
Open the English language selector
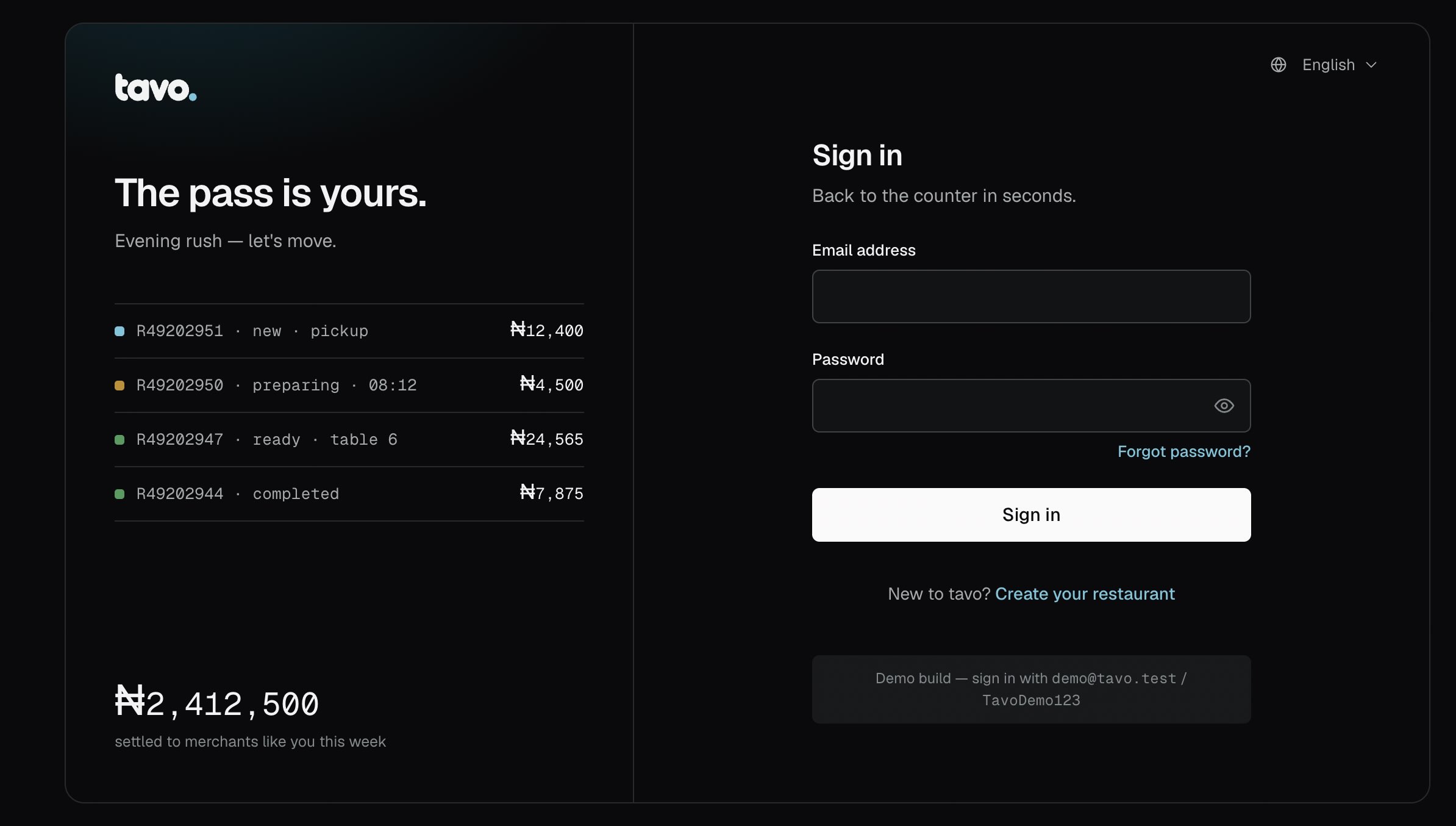(x=1324, y=65)
